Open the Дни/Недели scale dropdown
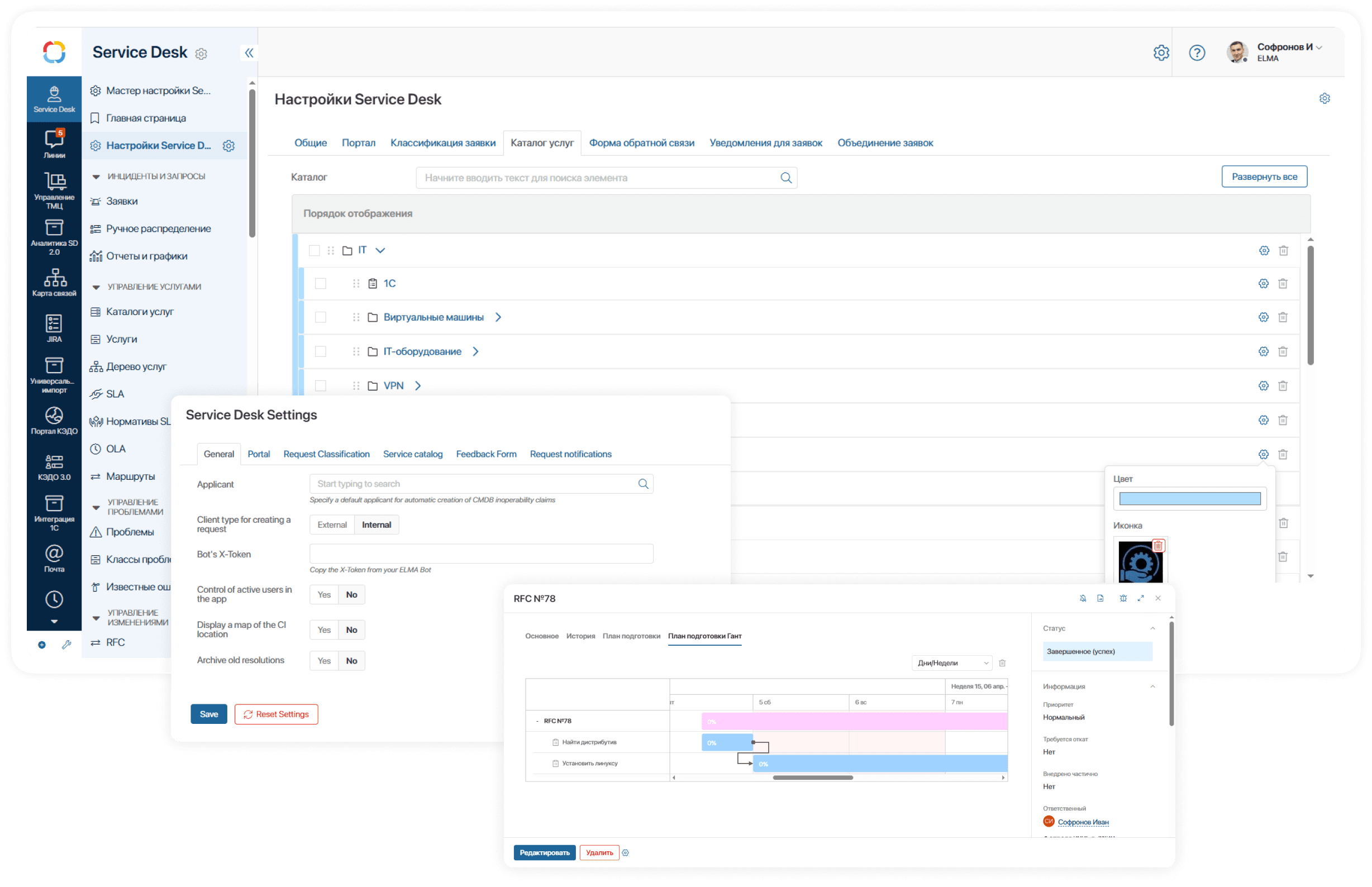This screenshot has width=1372, height=887. pyautogui.click(x=951, y=663)
